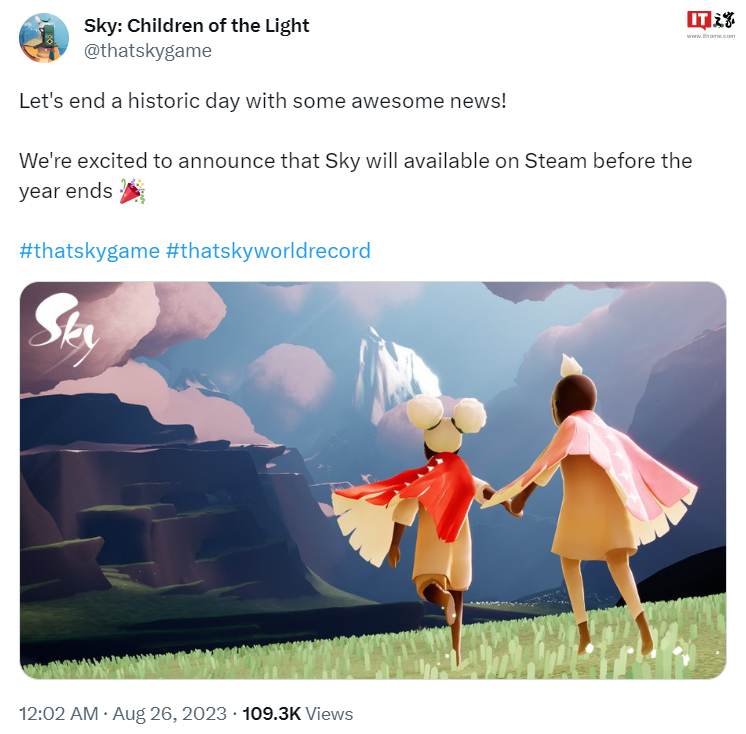Open the attached Sky game artwork image
This screenshot has height=734, width=746.
(373, 480)
